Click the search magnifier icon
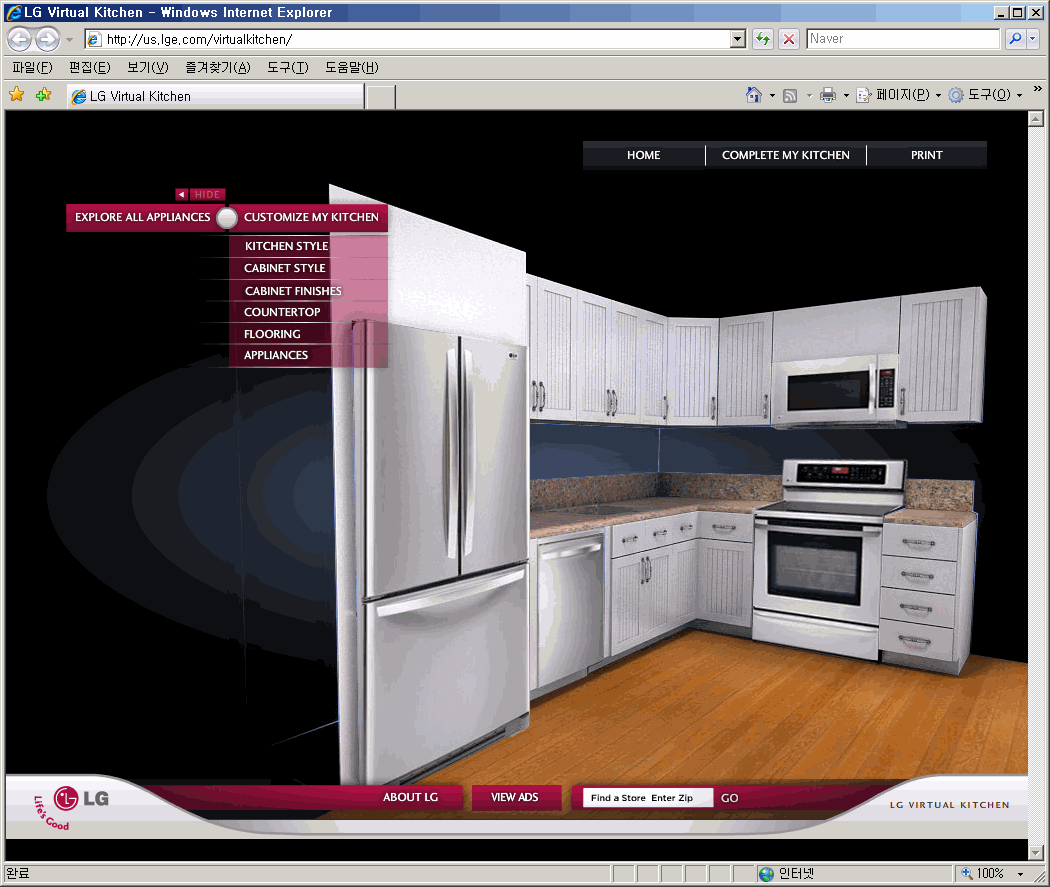The width and height of the screenshot is (1050, 887). click(x=1015, y=39)
